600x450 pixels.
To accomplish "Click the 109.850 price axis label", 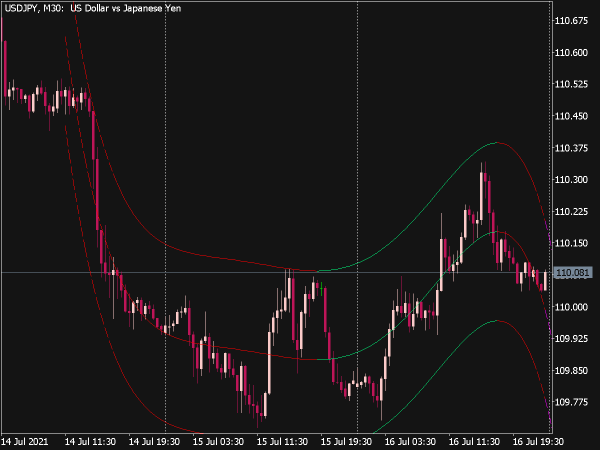I will (571, 370).
